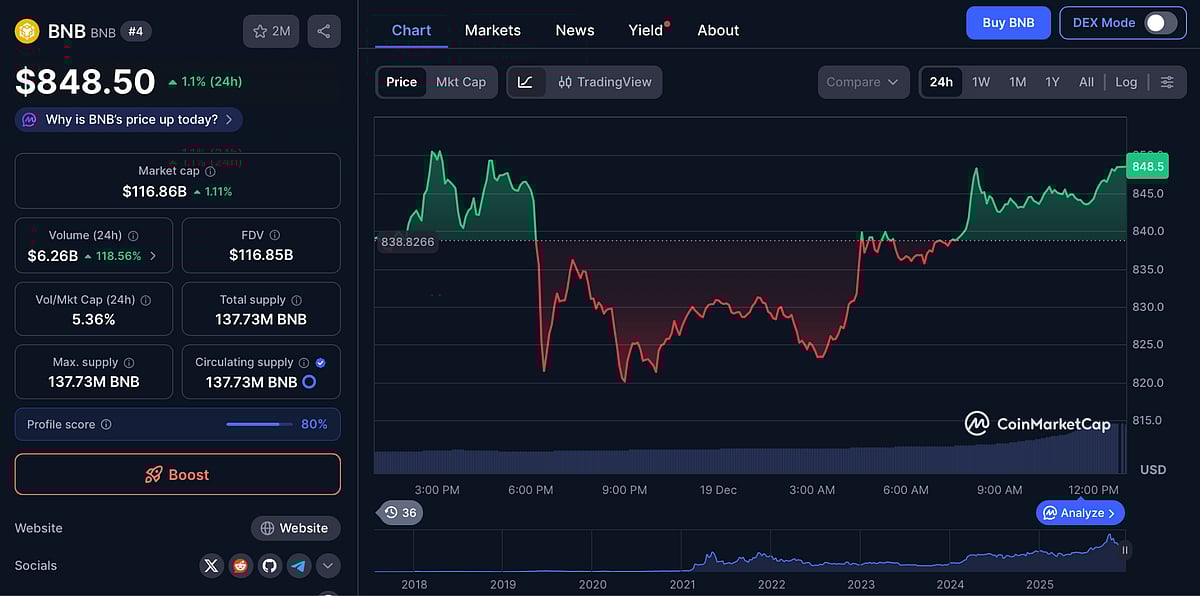Click the Buy BNB button
The image size is (1200, 596).
[1008, 22]
